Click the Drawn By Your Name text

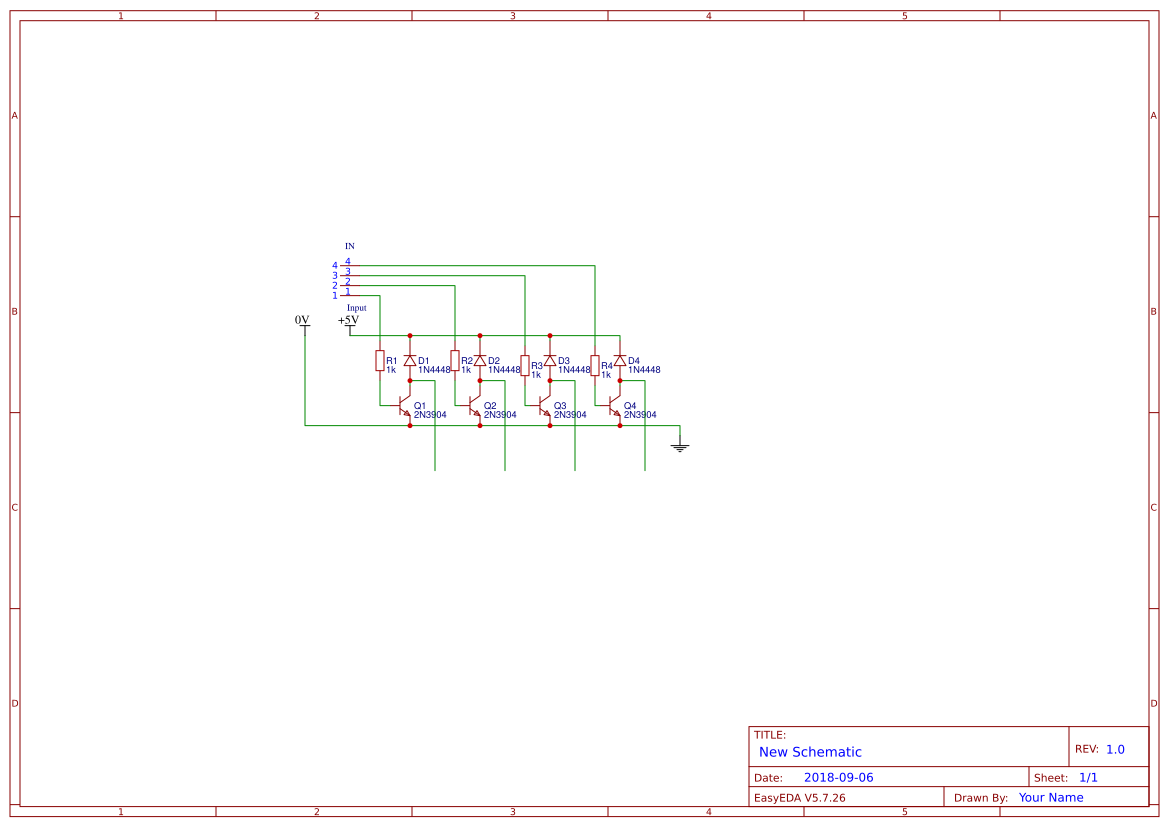(1050, 797)
